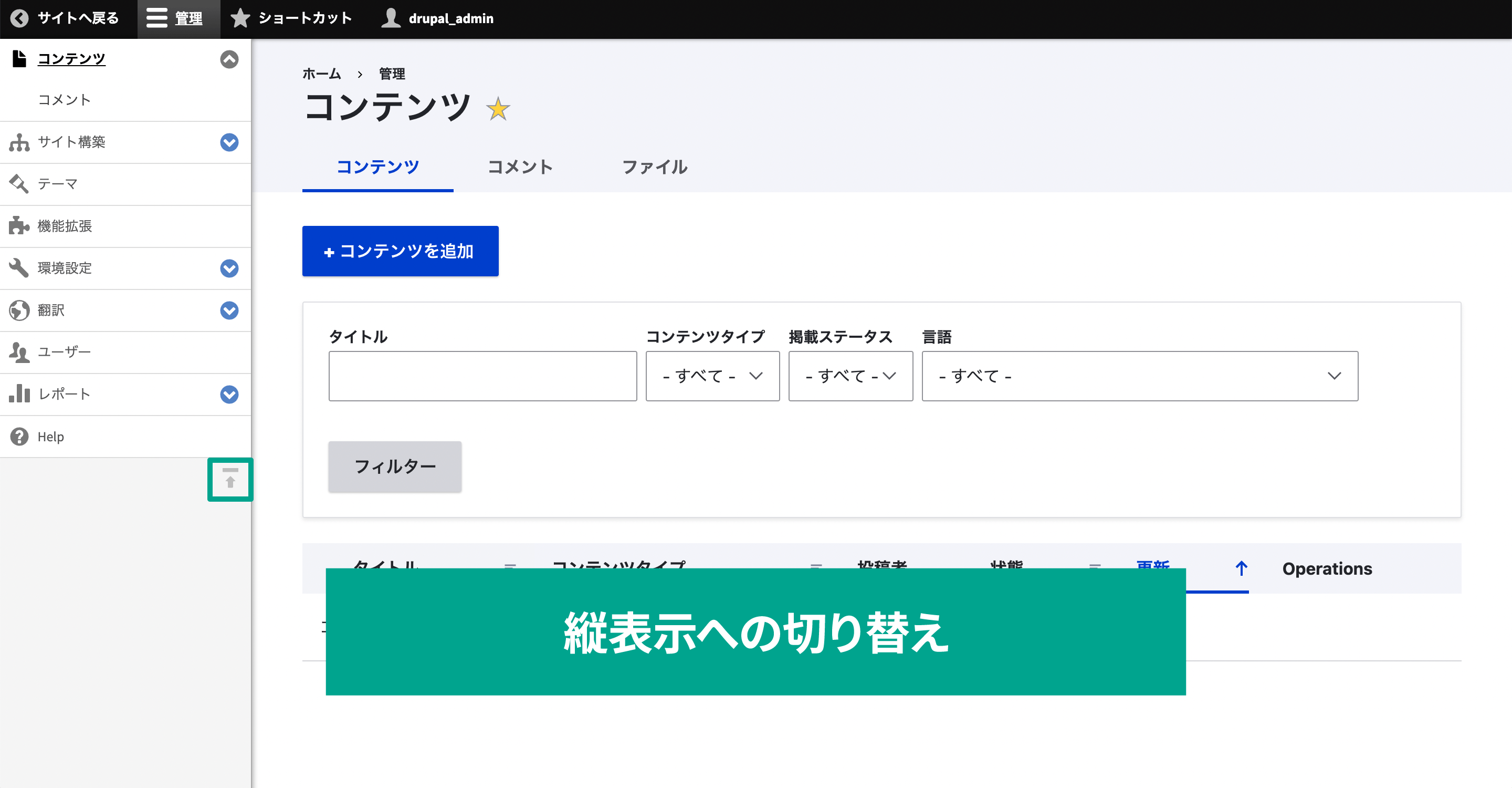
Task: Click the サイト構築 structure icon
Action: (19, 142)
